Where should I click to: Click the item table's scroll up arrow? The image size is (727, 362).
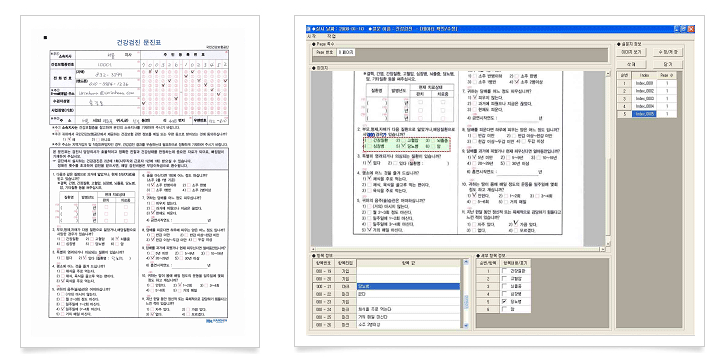click(466, 262)
